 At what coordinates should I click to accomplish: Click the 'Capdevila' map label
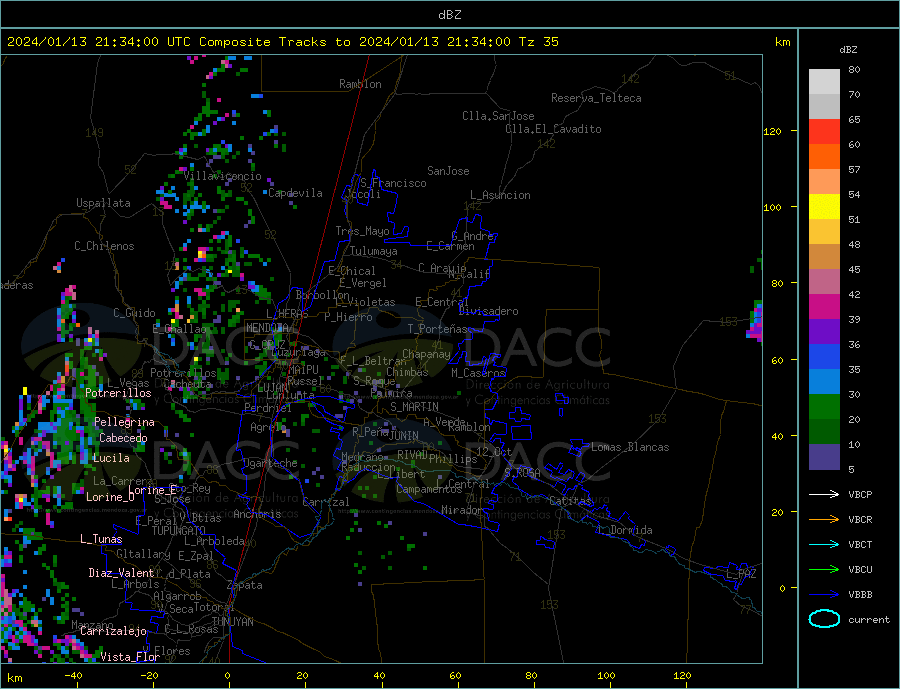[295, 193]
